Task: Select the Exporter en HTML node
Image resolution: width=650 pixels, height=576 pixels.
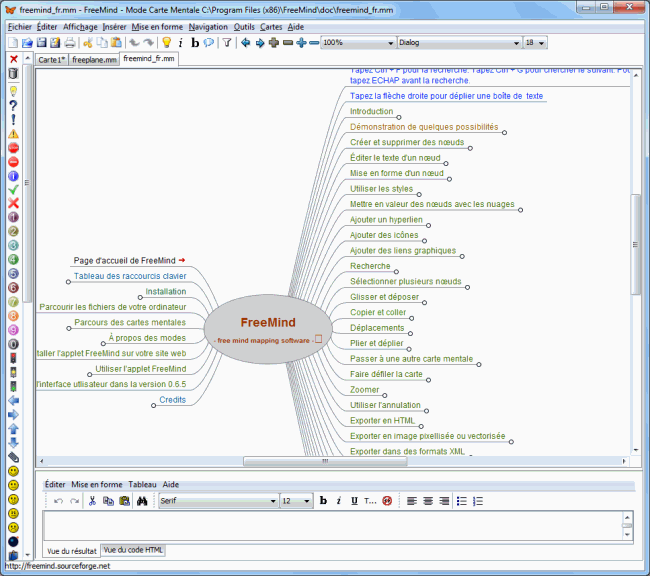Action: tap(382, 420)
